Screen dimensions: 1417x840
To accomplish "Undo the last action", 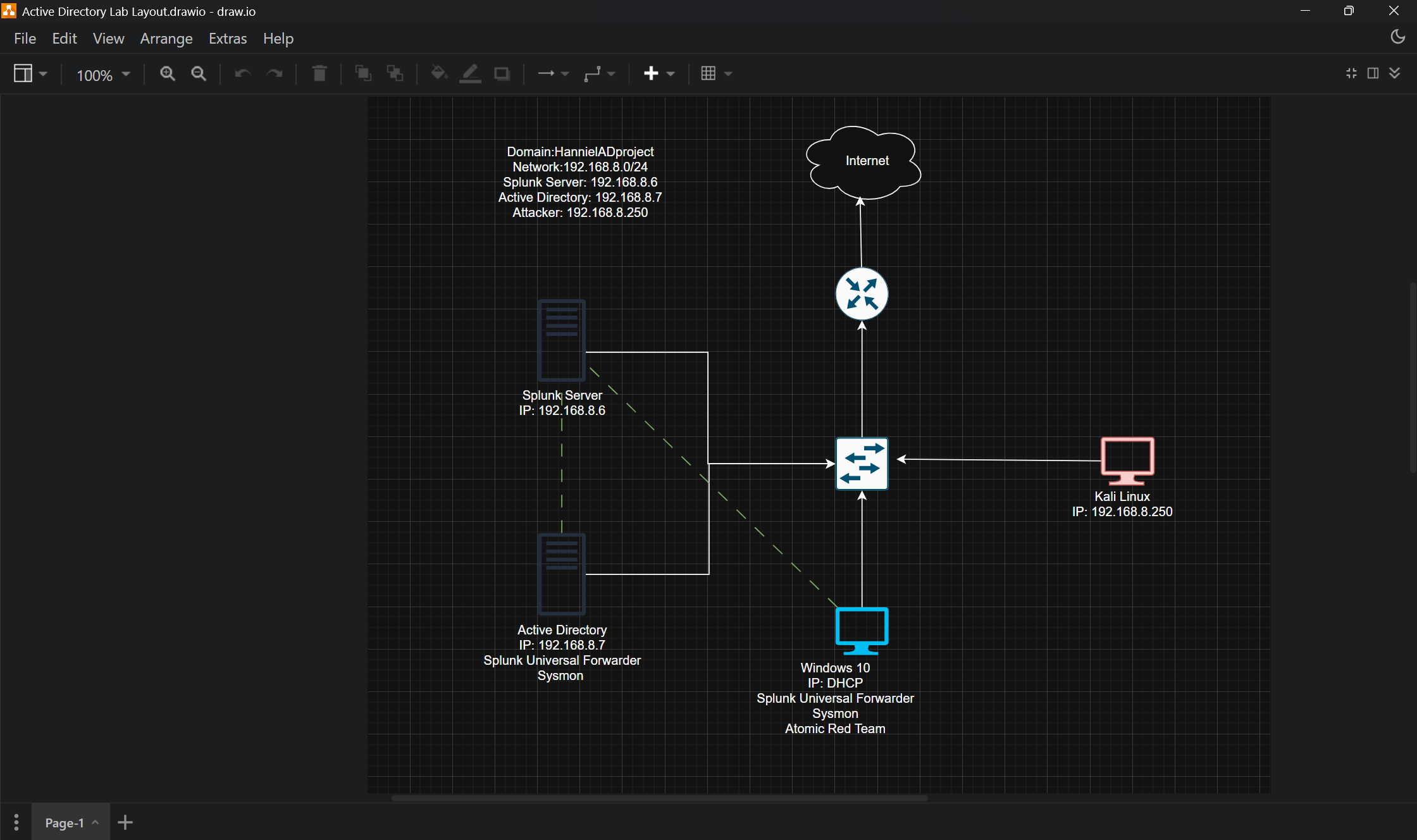I will click(x=243, y=74).
